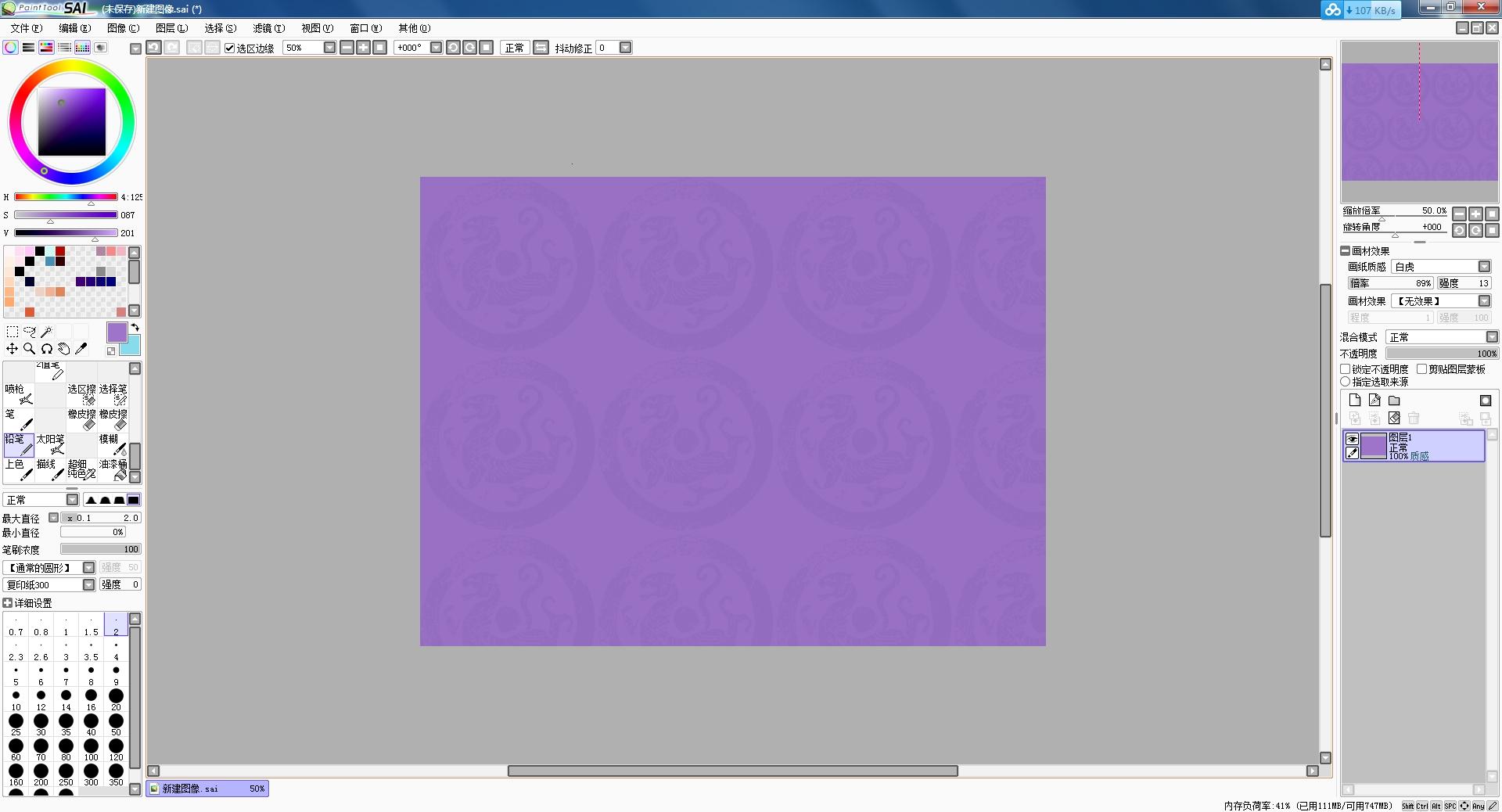The height and width of the screenshot is (812, 1502).
Task: Click the undo arrow in toolbar
Action: pos(154,48)
